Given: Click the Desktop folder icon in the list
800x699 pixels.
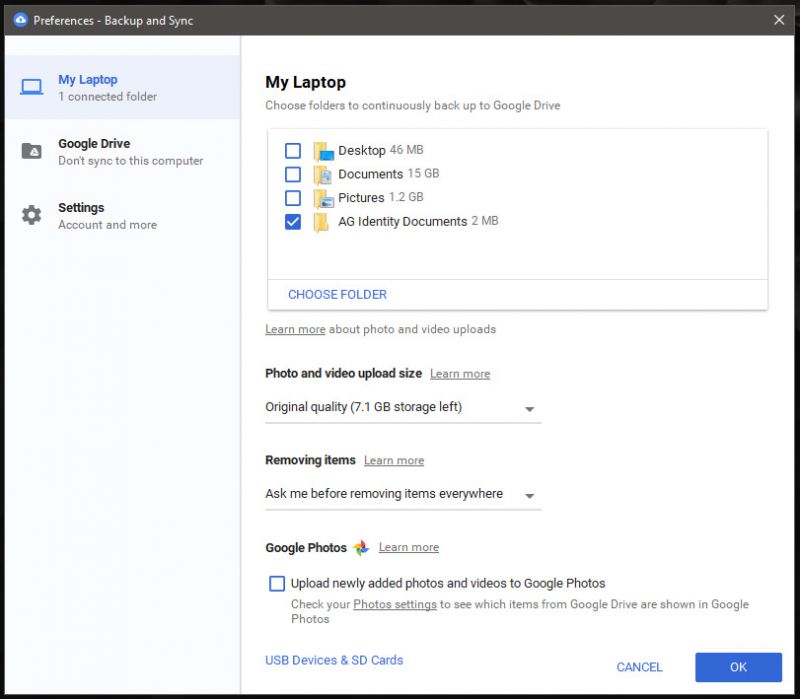Looking at the screenshot, I should point(323,151).
